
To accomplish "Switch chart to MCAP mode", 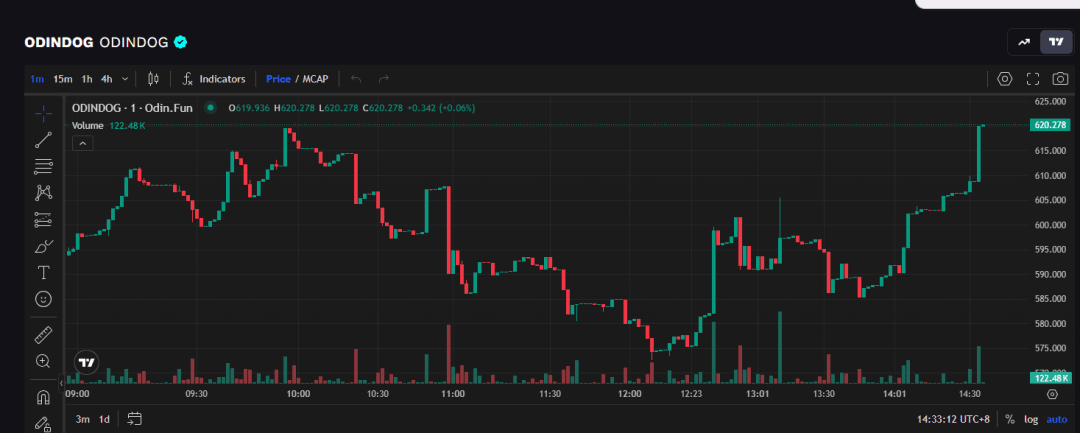I will (x=315, y=79).
